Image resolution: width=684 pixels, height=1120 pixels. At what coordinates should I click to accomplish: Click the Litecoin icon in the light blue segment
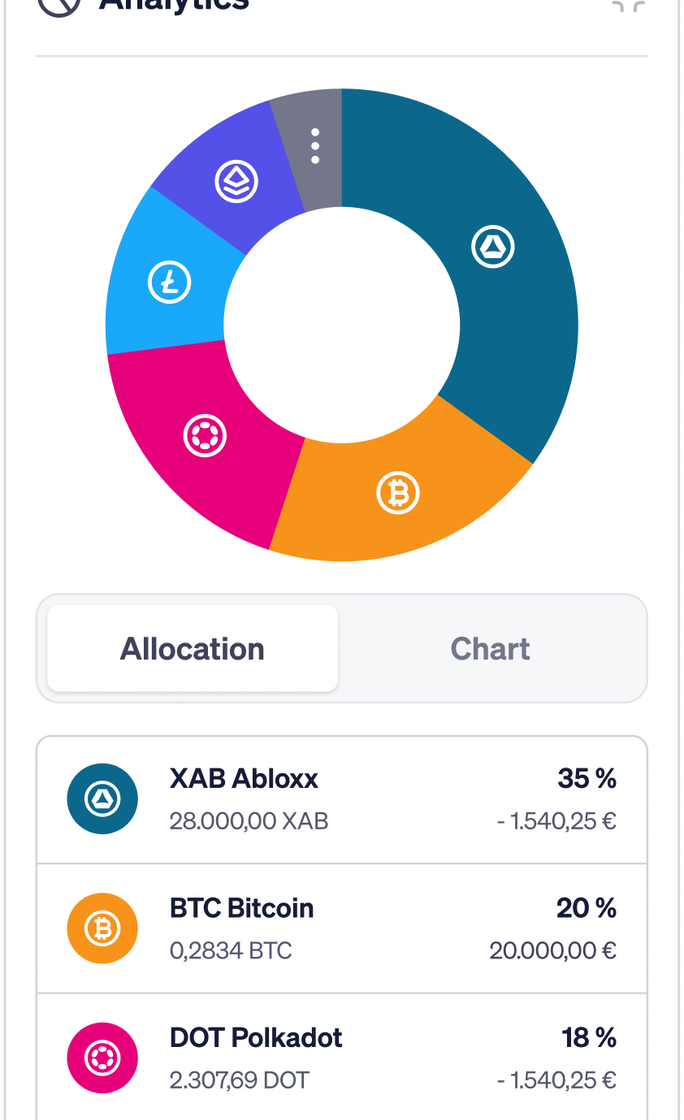169,282
